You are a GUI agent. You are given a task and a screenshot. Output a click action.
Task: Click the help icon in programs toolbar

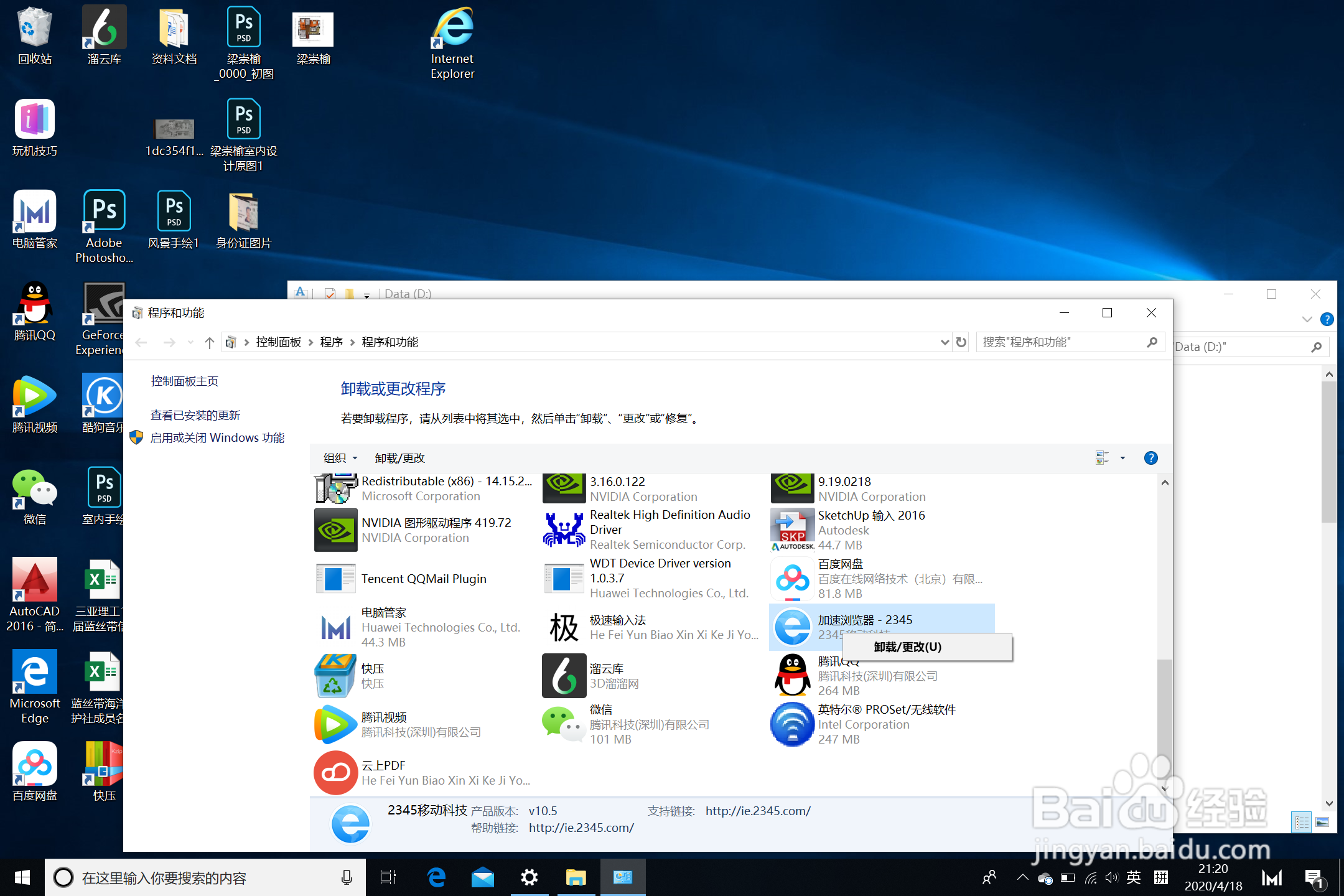tap(1151, 458)
